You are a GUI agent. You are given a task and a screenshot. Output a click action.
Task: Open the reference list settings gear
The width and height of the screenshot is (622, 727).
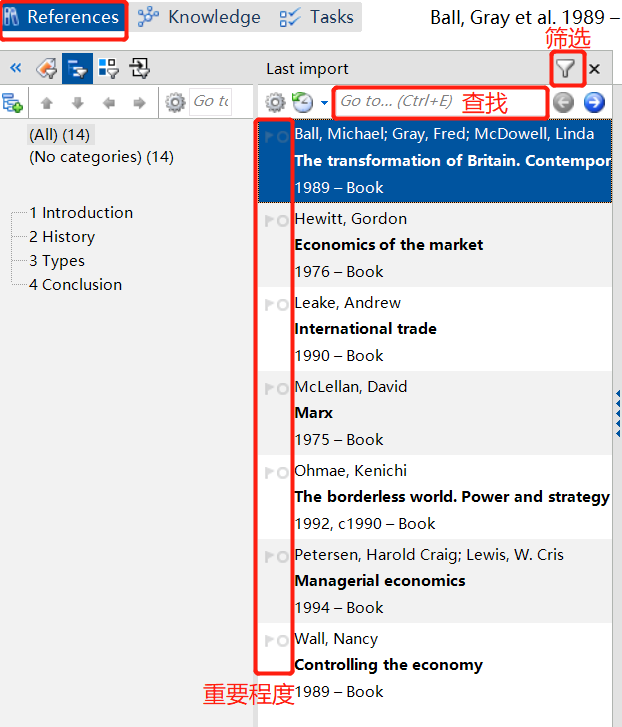(275, 102)
